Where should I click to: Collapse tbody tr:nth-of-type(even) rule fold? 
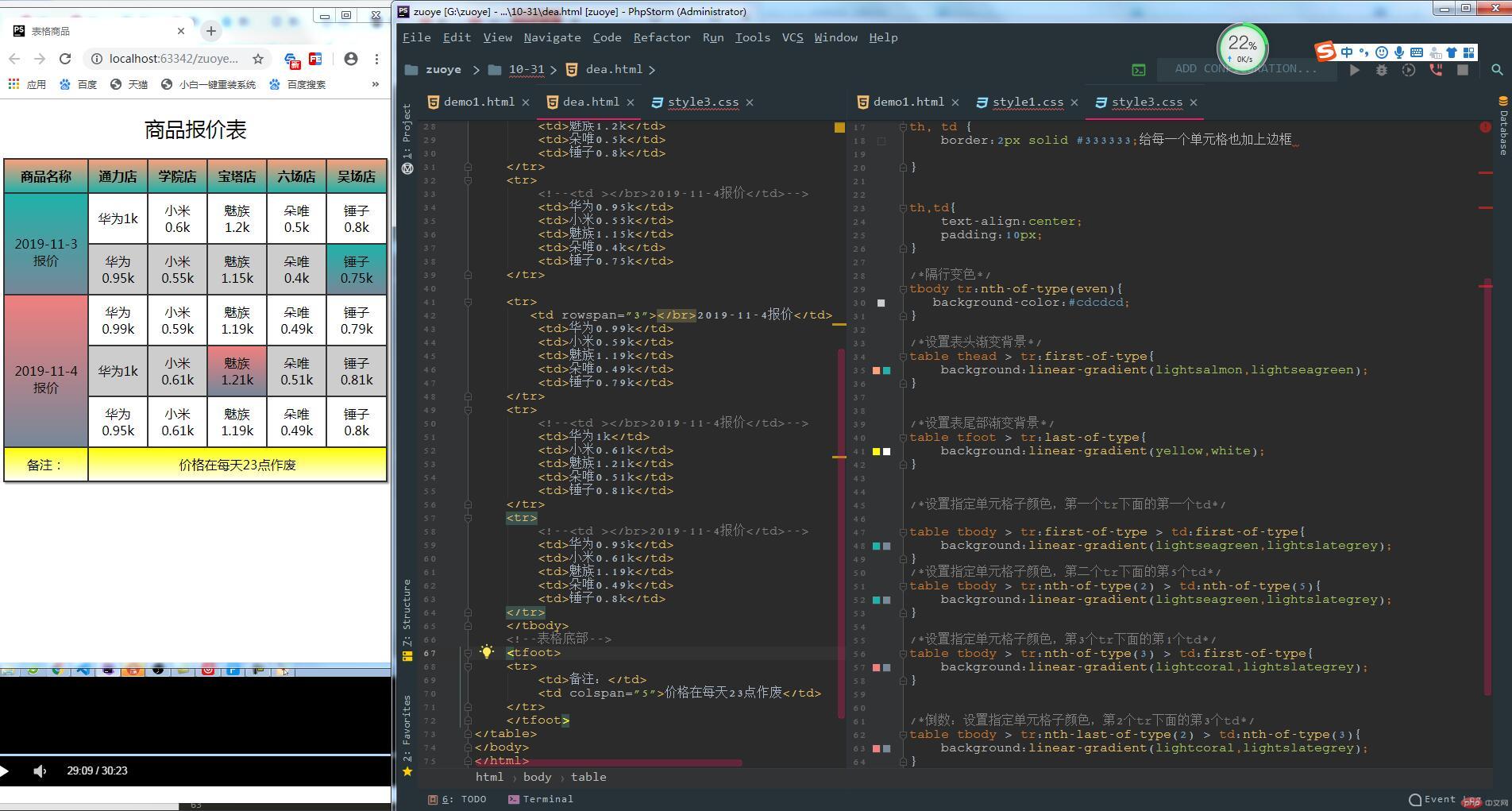coord(903,289)
